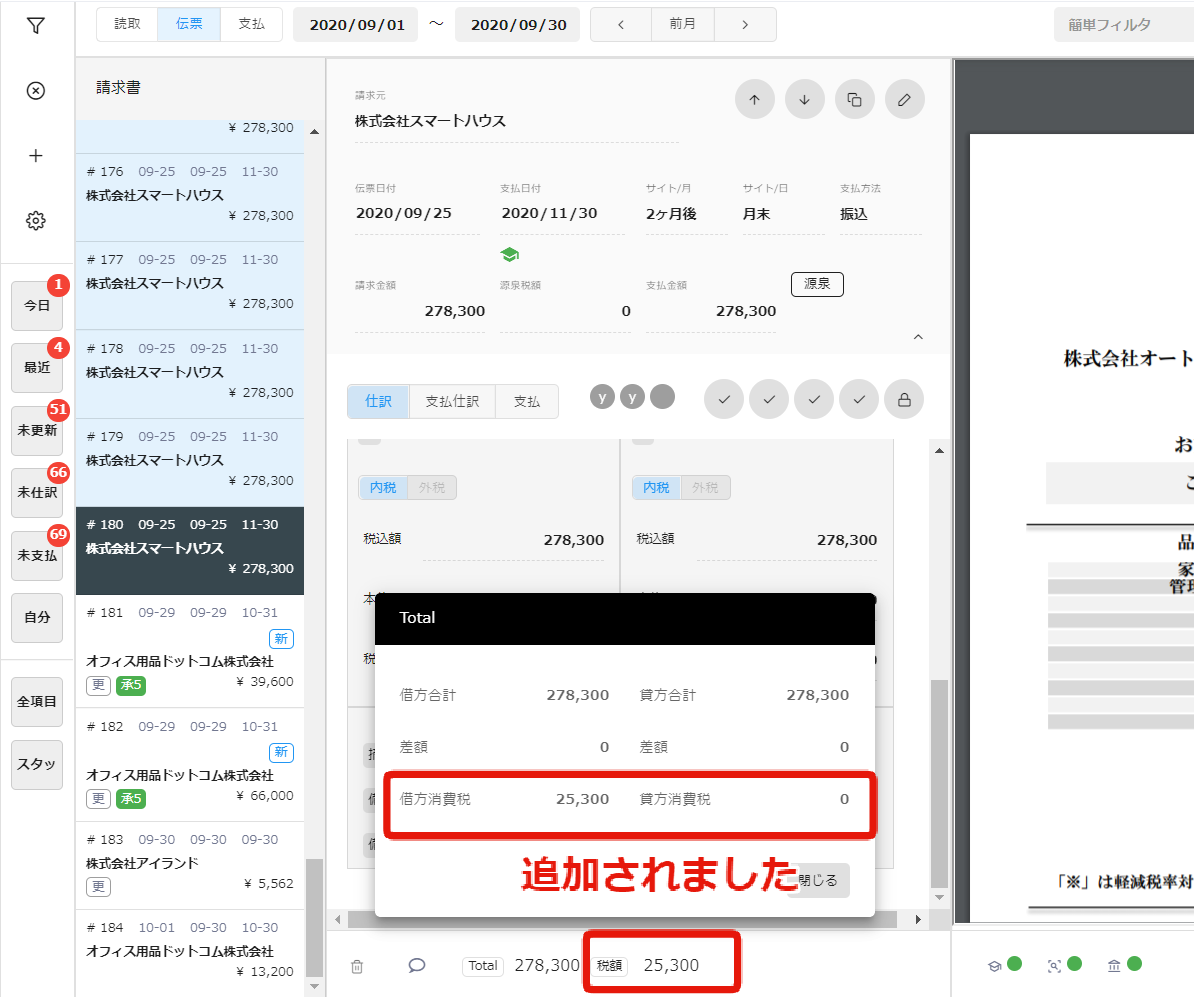The image size is (1194, 997).
Task: Filter by 未更新 in sidebar
Action: tap(37, 430)
